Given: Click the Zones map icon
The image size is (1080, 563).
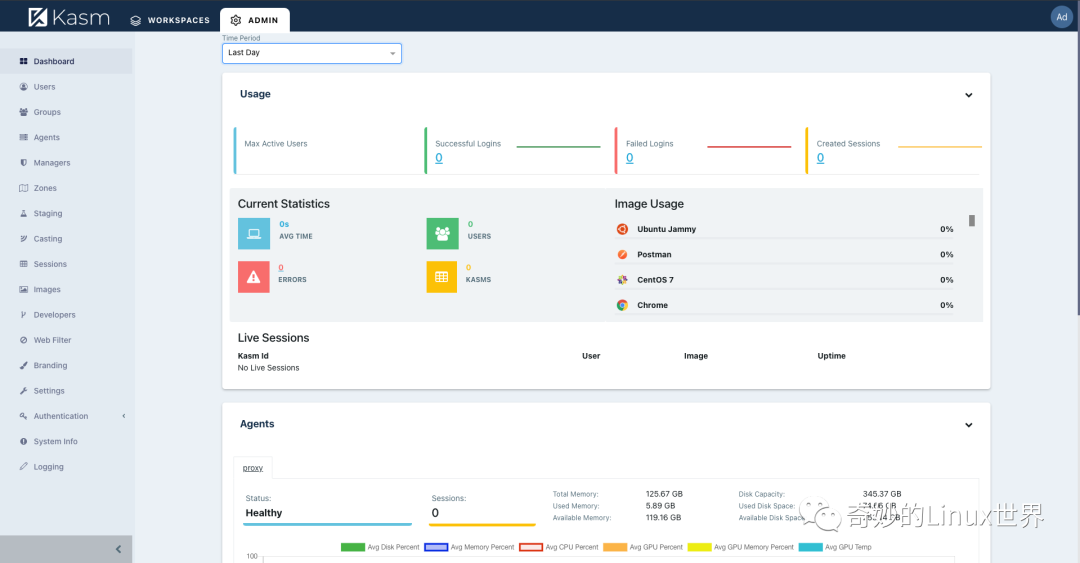Looking at the screenshot, I should point(23,188).
